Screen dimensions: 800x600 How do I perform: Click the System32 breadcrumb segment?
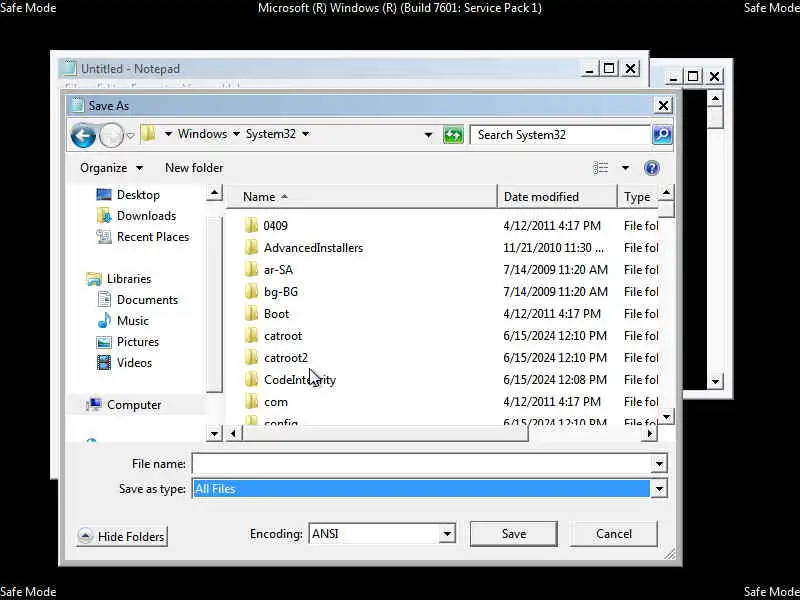click(x=270, y=134)
